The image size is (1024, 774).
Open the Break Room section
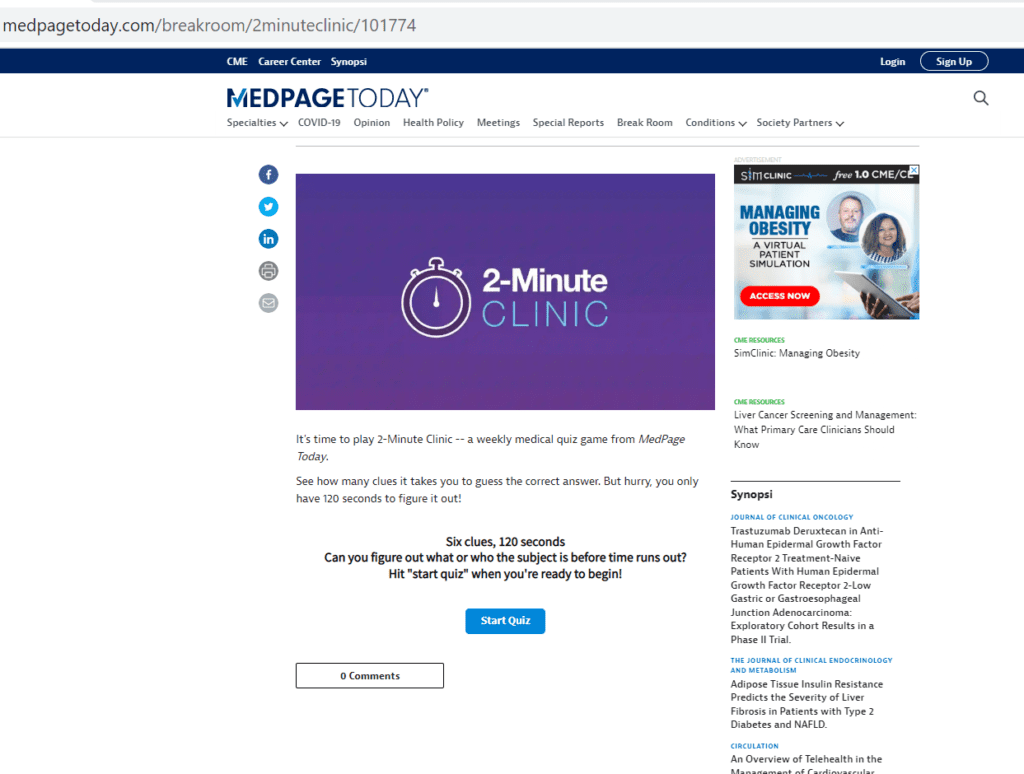point(645,123)
